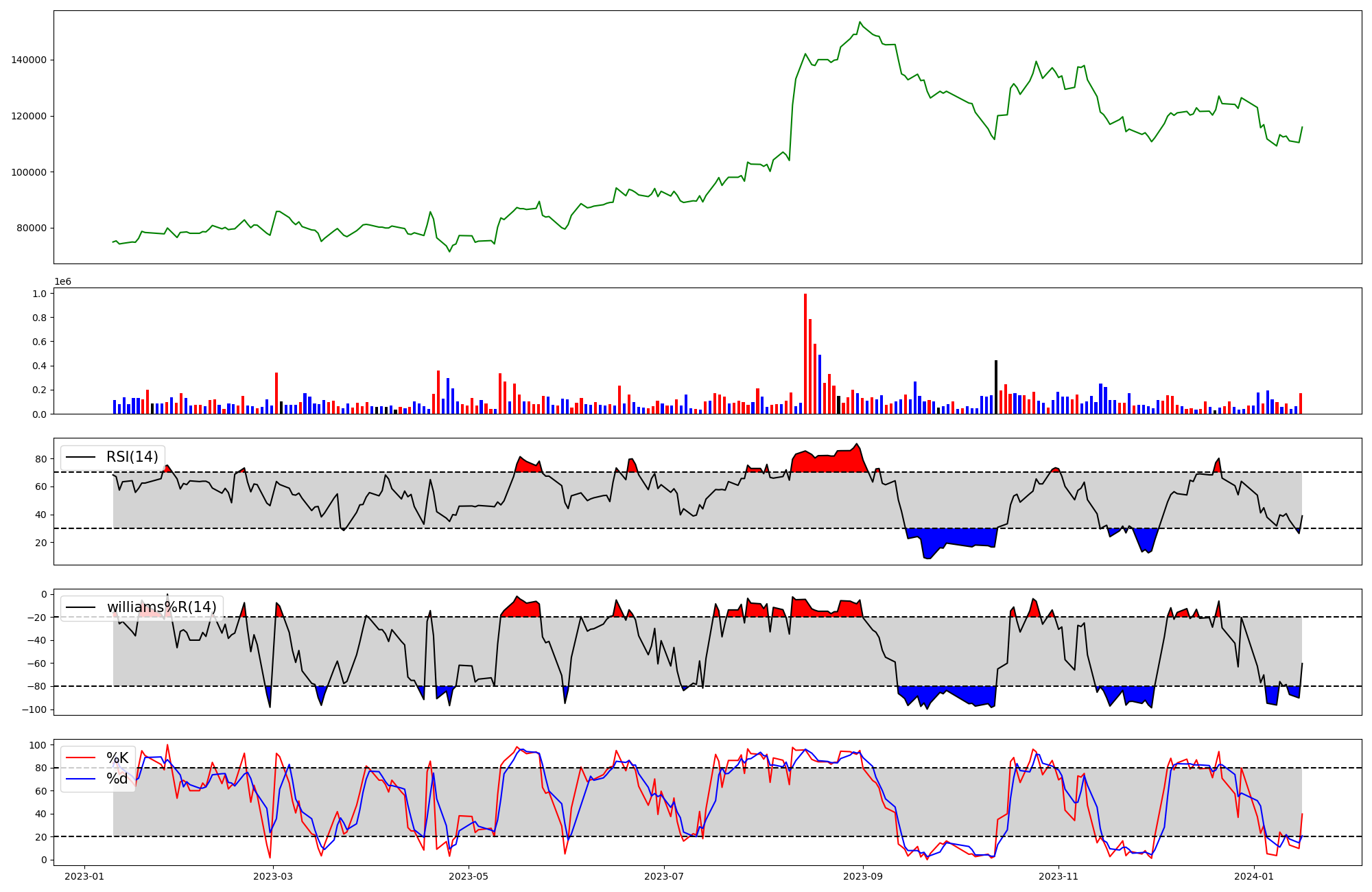
Task: Click the large blue oversold RSI area
Action: tap(950, 537)
